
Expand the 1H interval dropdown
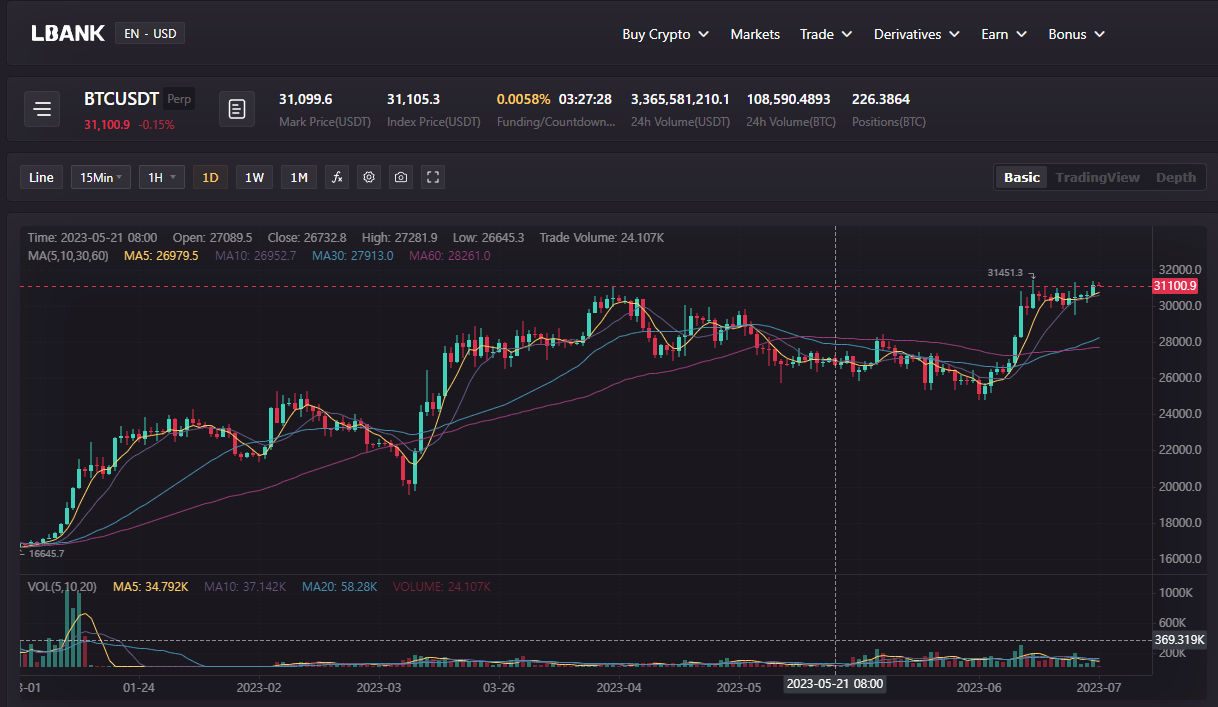point(161,177)
